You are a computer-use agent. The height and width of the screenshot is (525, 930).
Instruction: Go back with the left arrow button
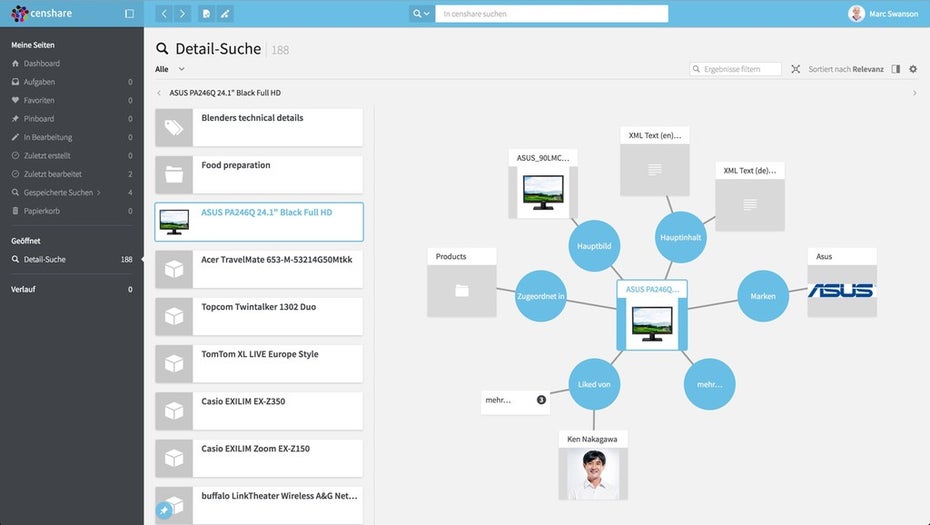click(x=164, y=14)
